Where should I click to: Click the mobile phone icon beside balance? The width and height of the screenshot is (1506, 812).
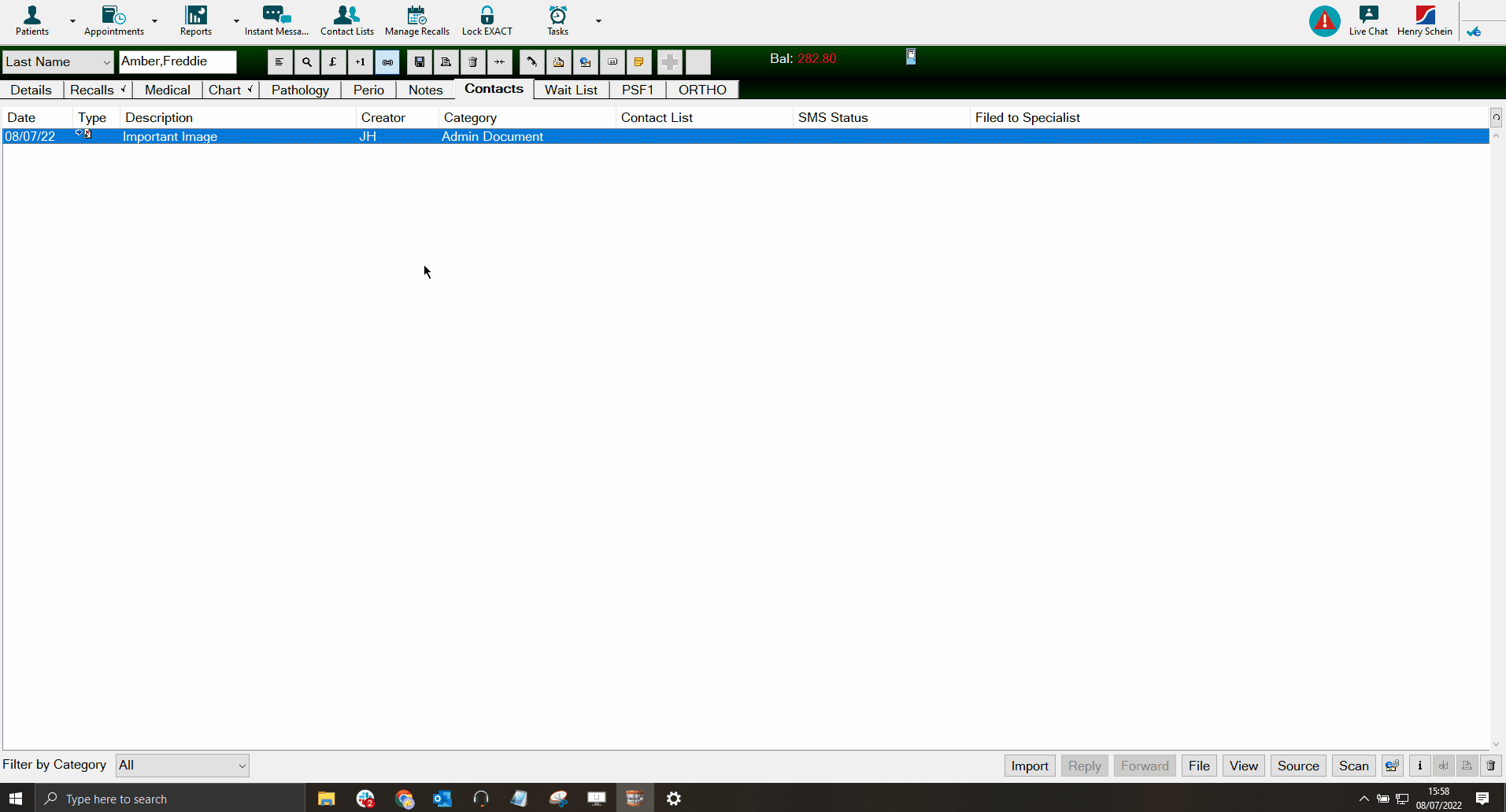point(911,57)
